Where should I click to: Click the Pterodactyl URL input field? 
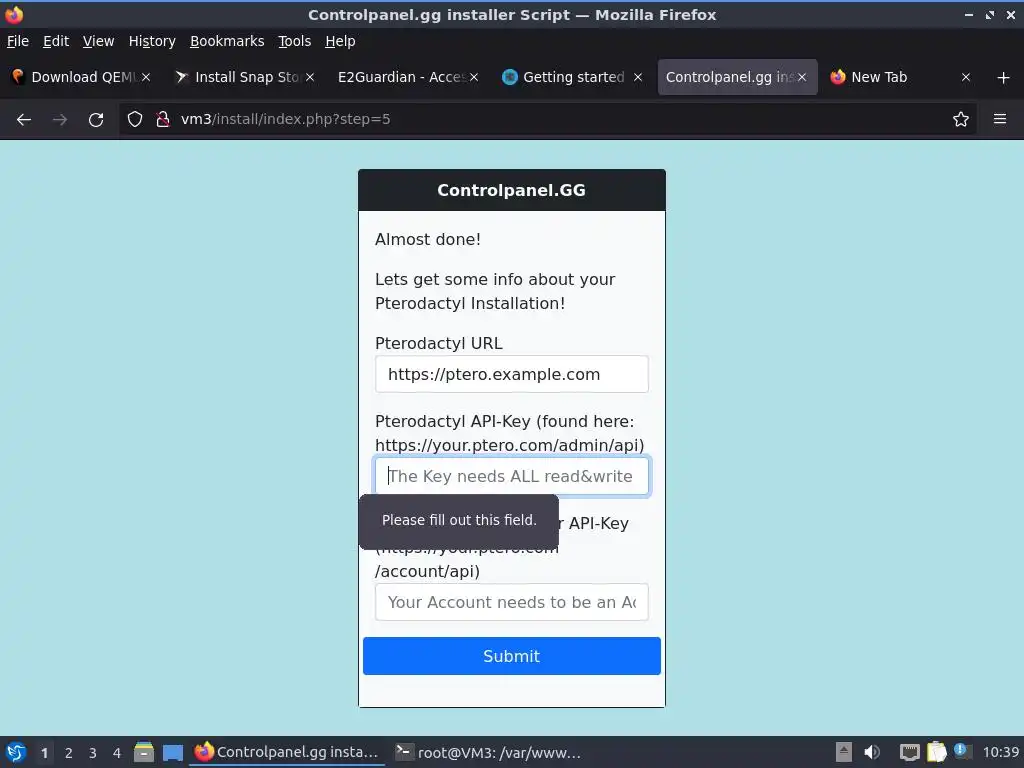point(511,374)
